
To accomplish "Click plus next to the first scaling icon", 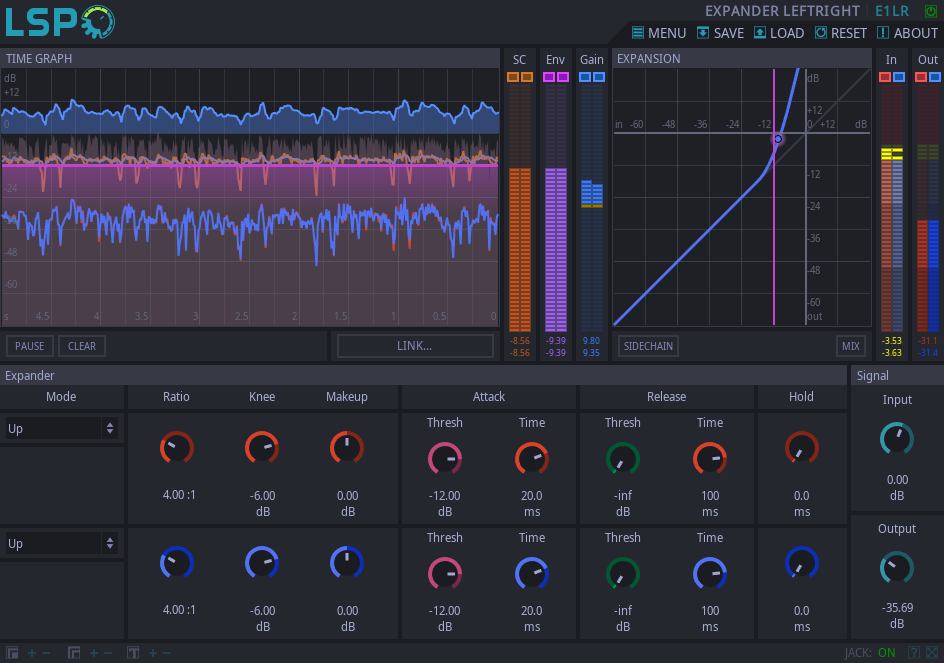I will (31, 653).
